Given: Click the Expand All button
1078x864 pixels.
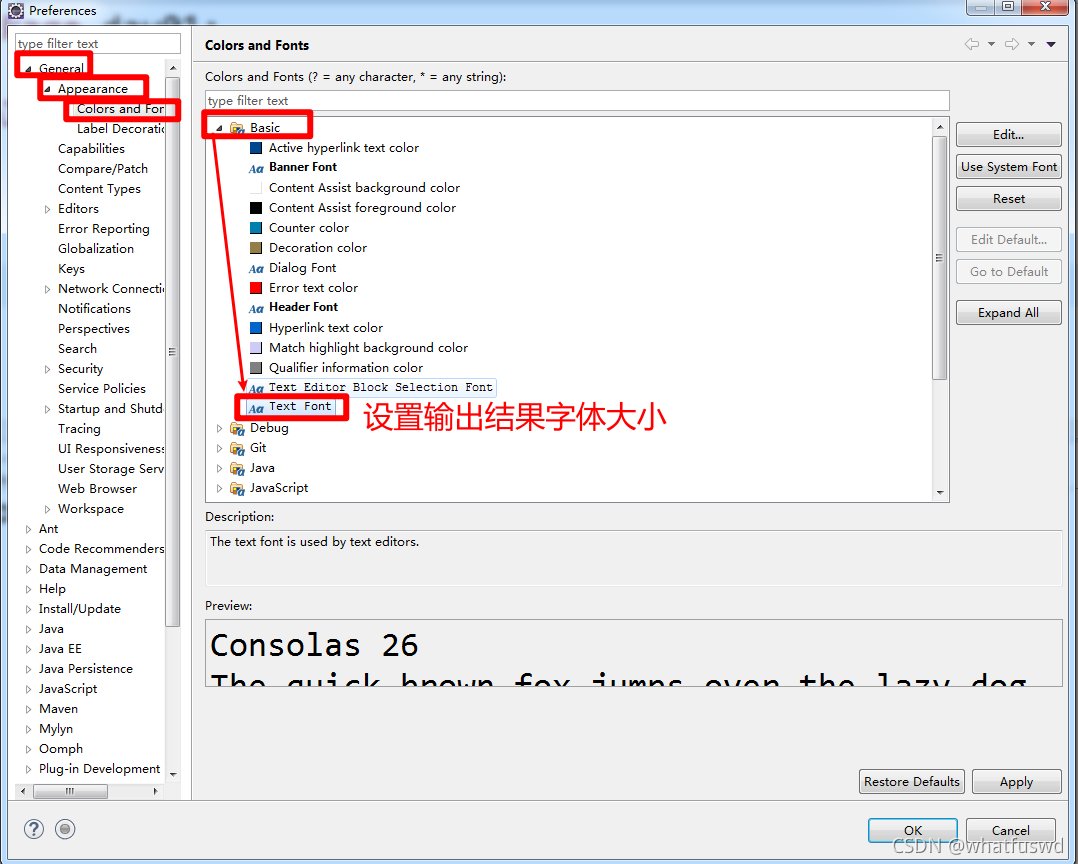Looking at the screenshot, I should click(x=1009, y=313).
